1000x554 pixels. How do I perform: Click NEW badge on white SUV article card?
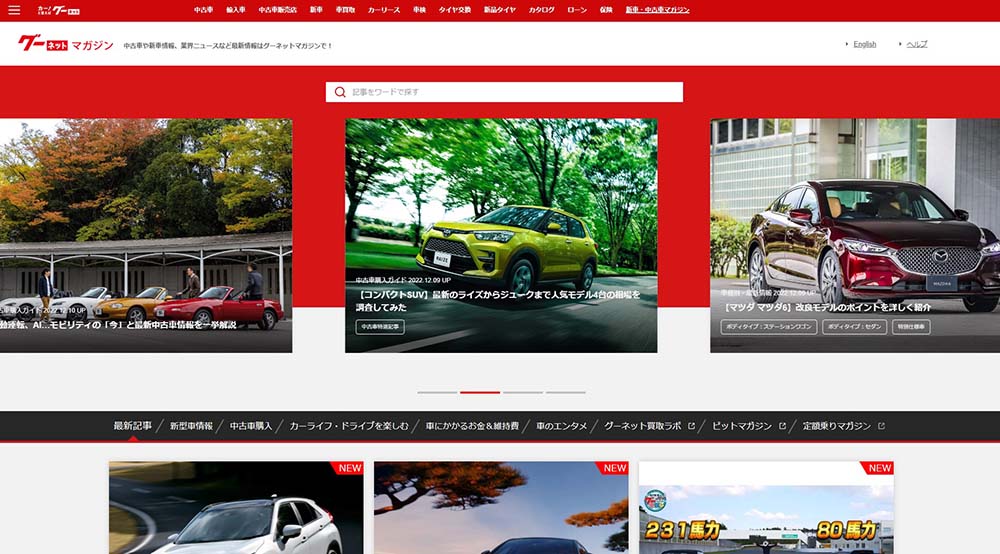349,468
